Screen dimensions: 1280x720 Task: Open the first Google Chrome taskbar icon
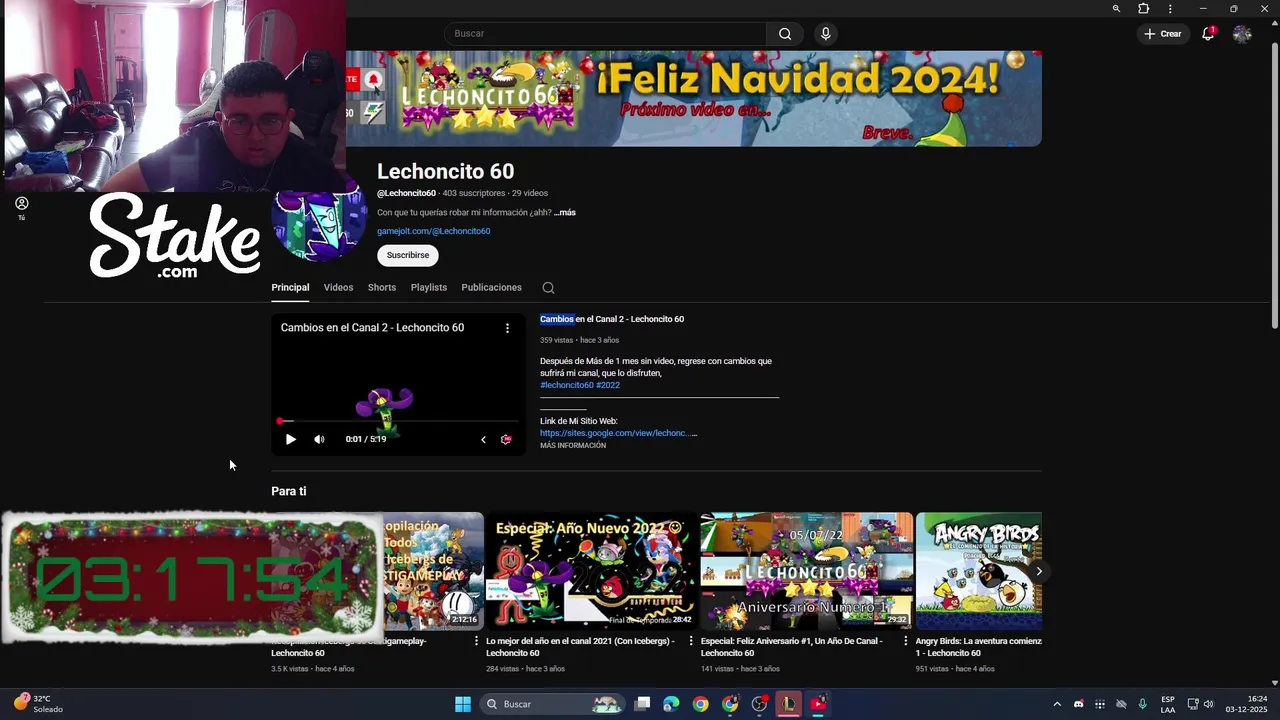click(701, 704)
